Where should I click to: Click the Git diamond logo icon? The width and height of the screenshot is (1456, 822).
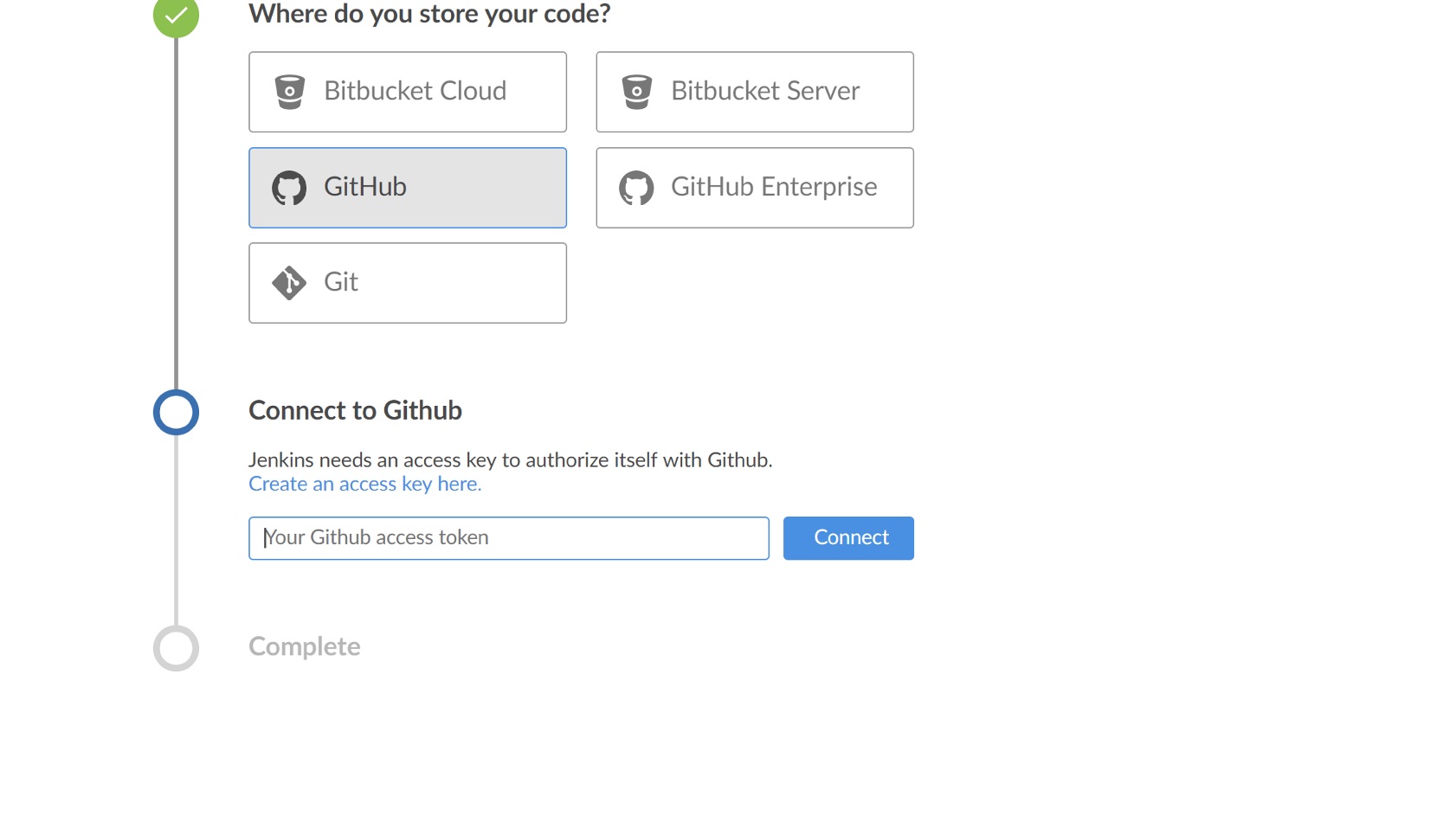coord(289,283)
